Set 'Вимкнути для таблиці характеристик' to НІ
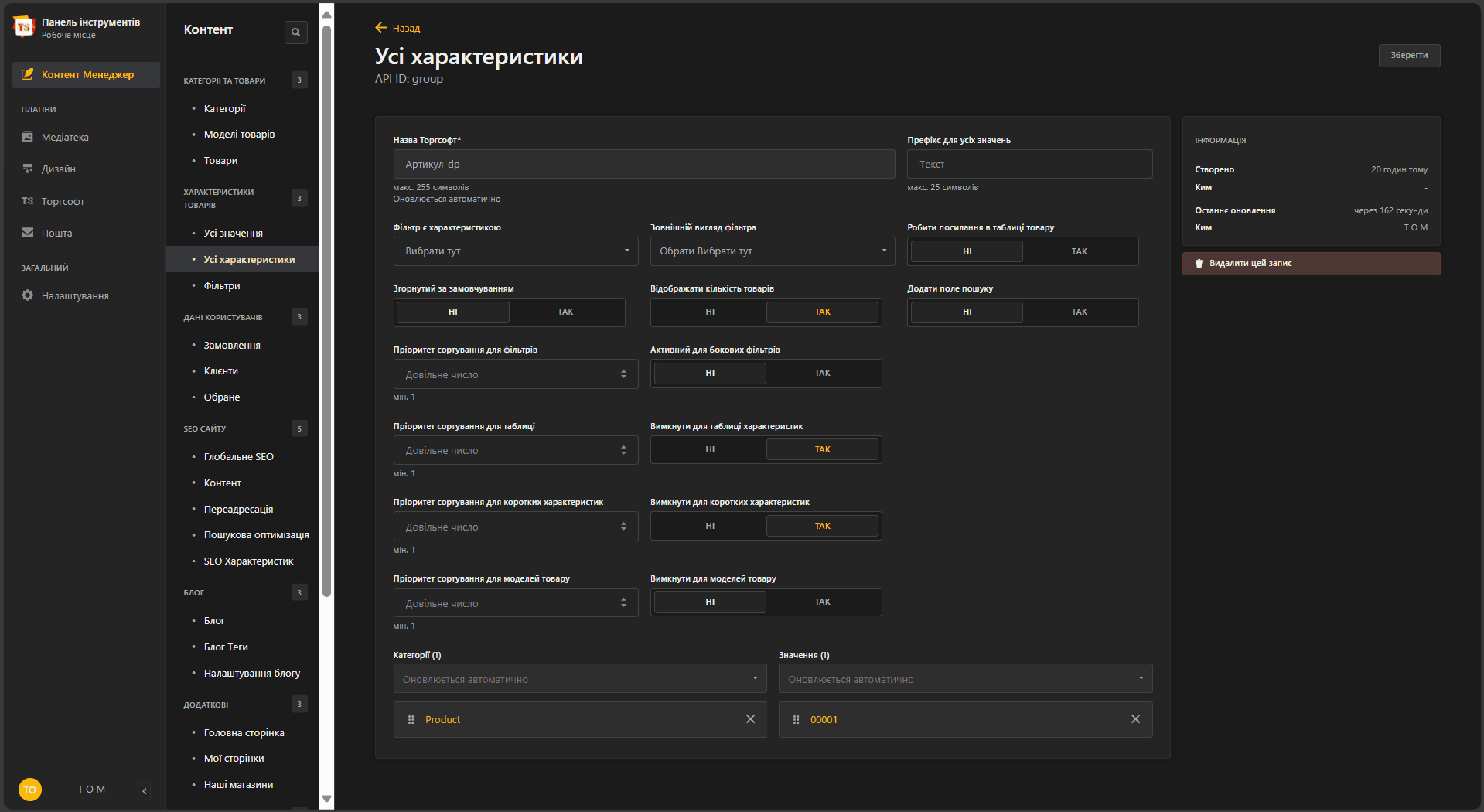1484x812 pixels. coord(710,449)
